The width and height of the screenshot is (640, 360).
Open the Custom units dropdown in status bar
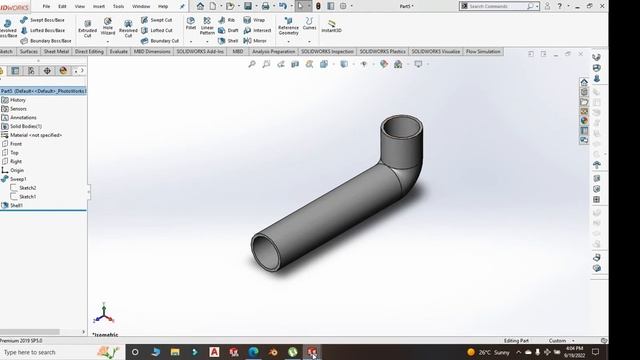tap(561, 340)
